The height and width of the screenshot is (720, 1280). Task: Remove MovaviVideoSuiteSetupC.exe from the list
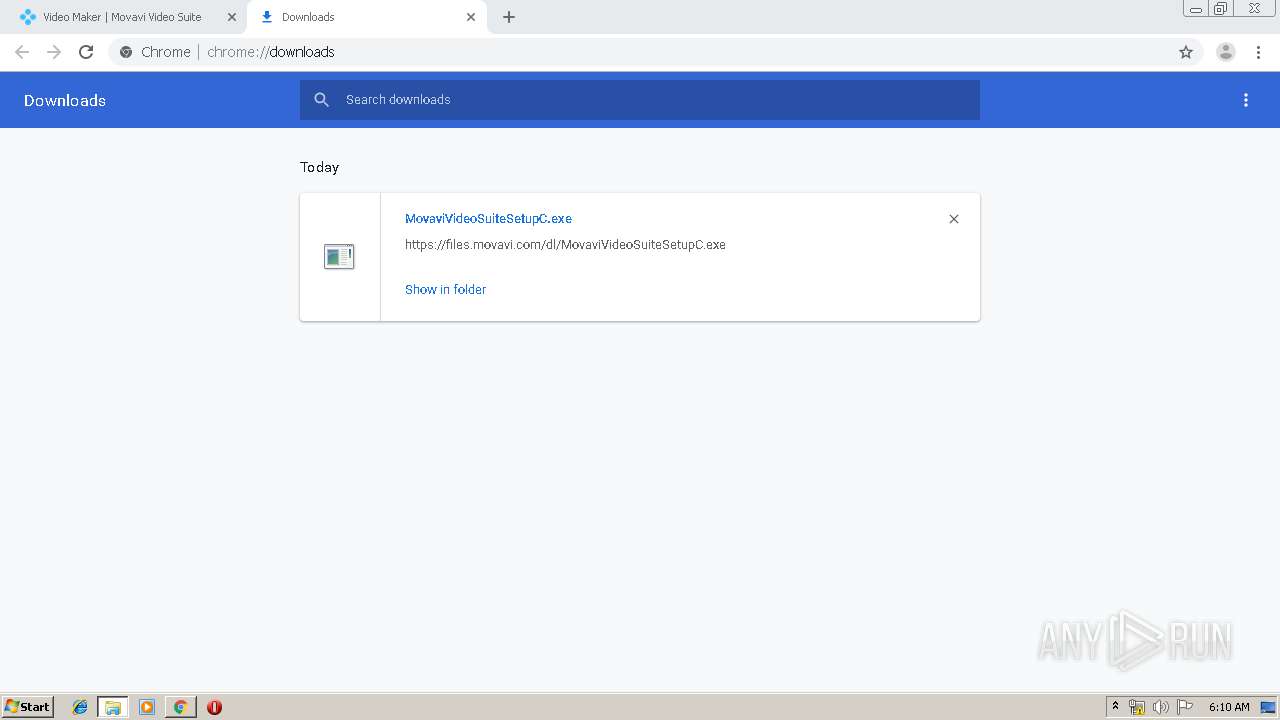click(954, 219)
